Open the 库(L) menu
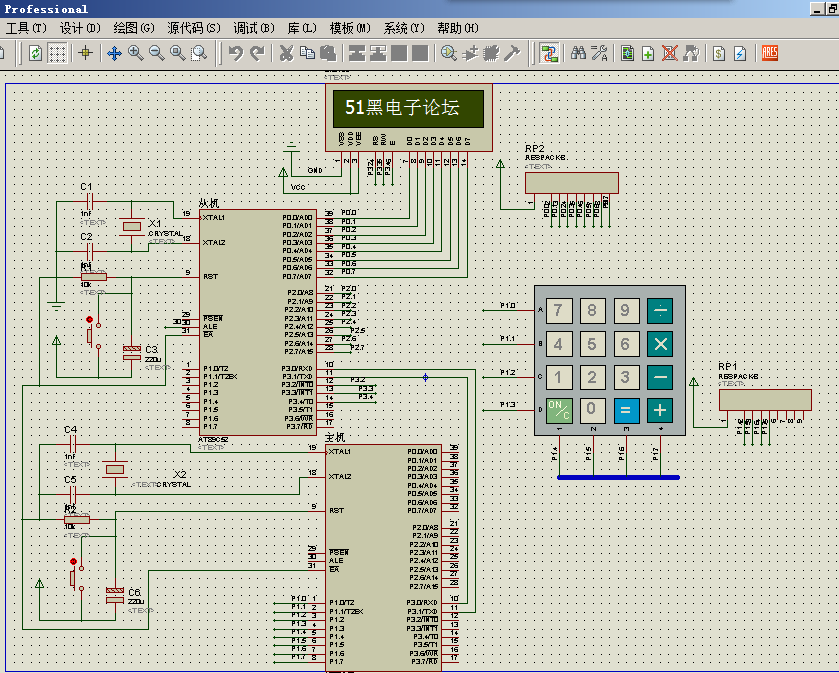 [301, 27]
